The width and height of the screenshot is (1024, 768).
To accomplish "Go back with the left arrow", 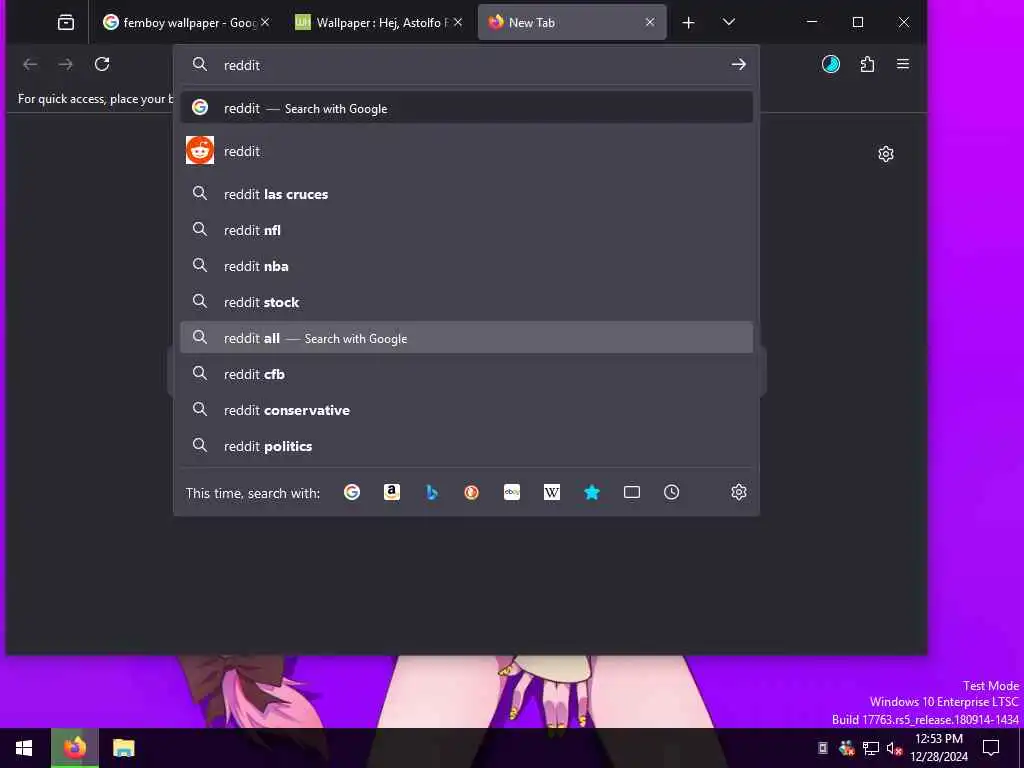I will (30, 64).
